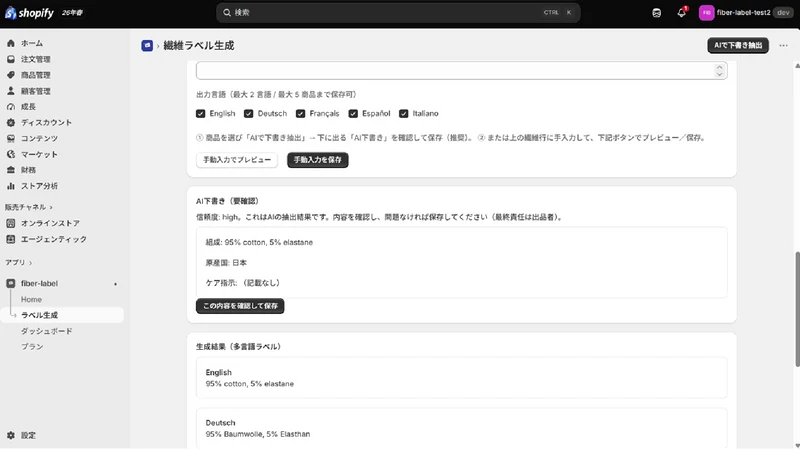Select the ダッシュボード sub-item
800x450 pixels.
pos(46,331)
